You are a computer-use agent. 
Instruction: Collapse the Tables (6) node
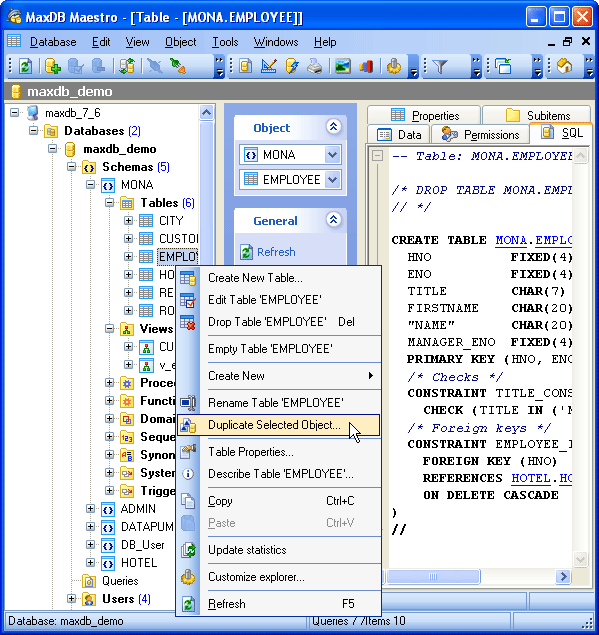(x=109, y=202)
